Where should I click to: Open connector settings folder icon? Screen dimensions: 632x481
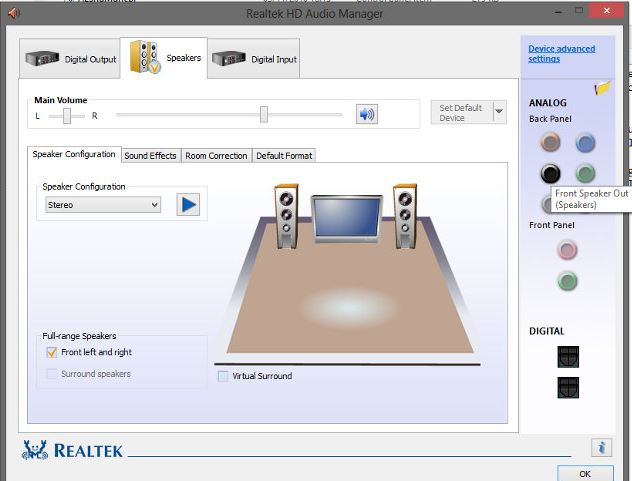point(603,87)
